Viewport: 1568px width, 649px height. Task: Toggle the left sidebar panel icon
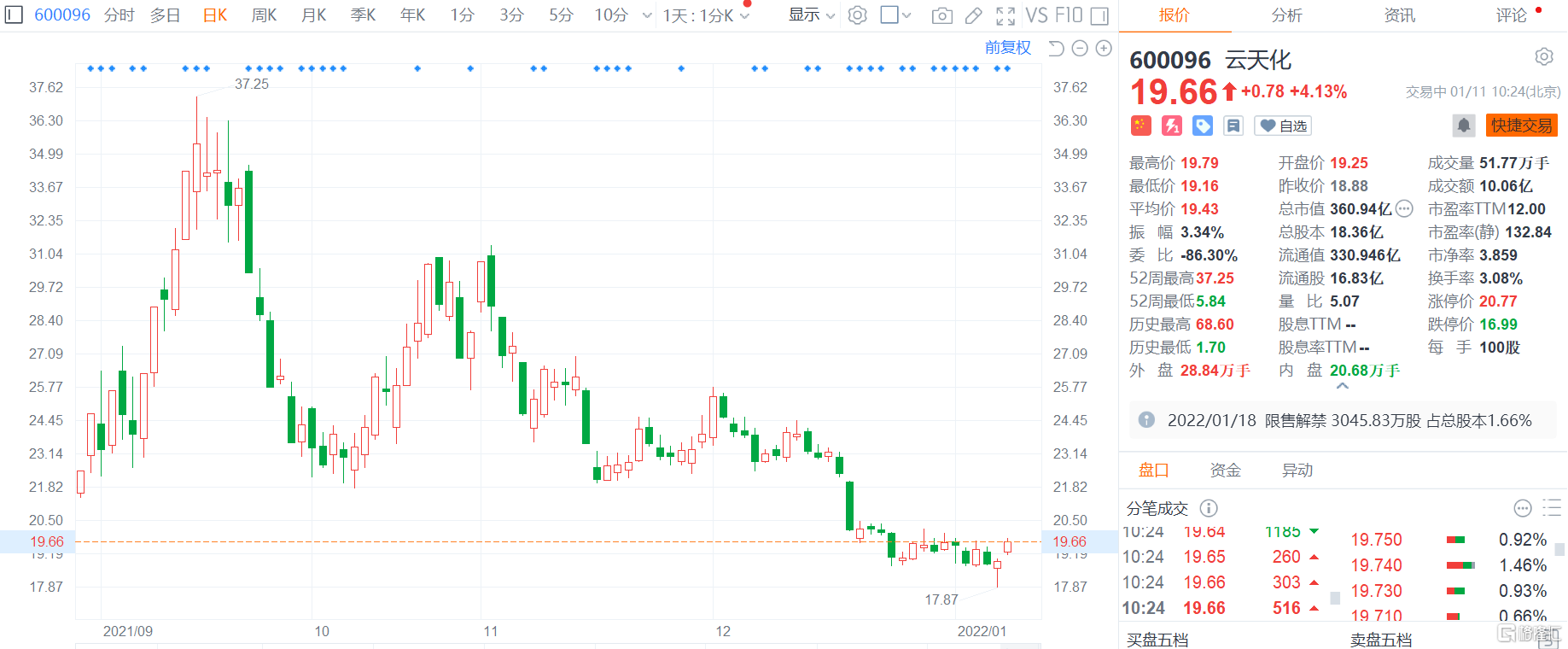coord(14,15)
